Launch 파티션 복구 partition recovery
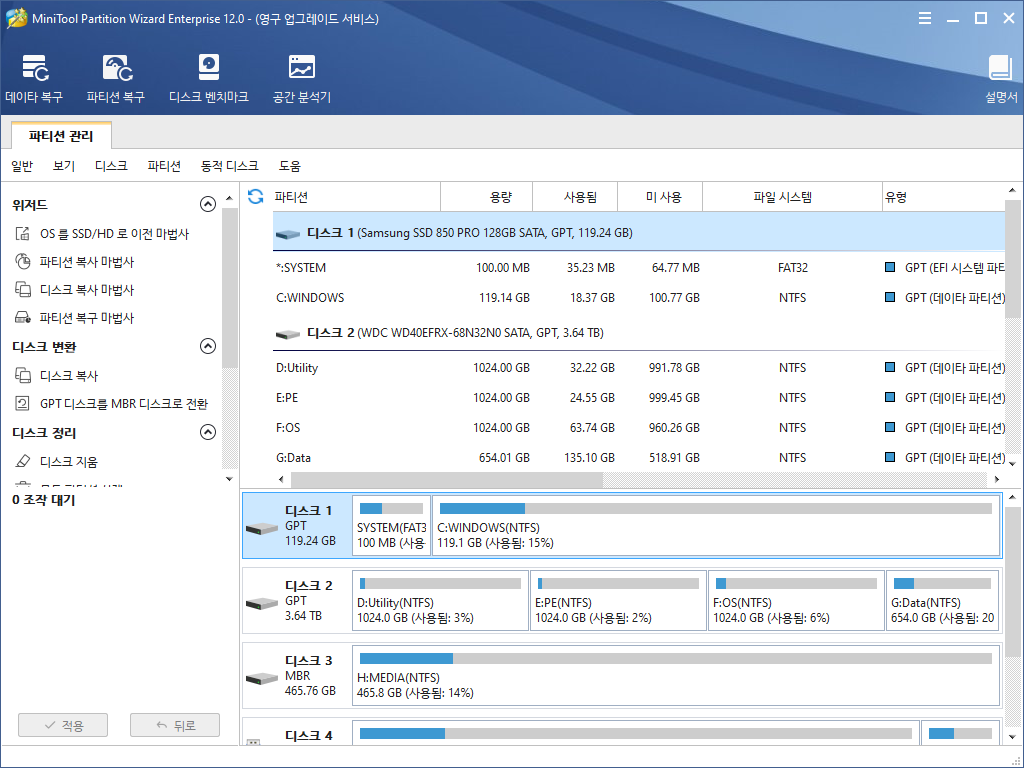1024x768 pixels. tap(116, 78)
